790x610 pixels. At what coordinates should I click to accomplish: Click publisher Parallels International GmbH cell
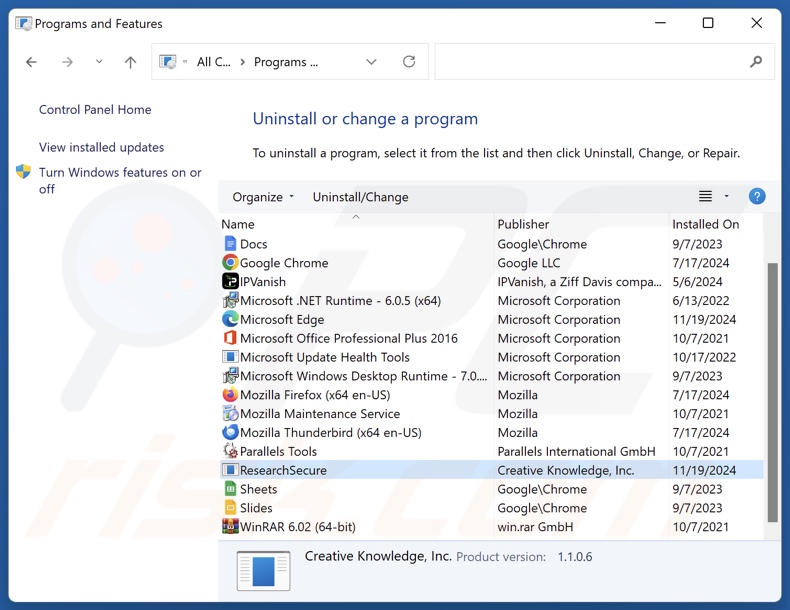[x=576, y=451]
